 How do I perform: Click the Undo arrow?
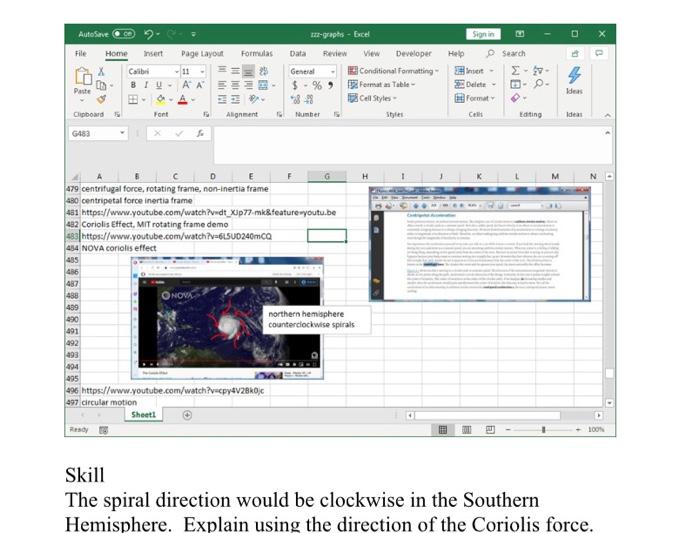(148, 34)
